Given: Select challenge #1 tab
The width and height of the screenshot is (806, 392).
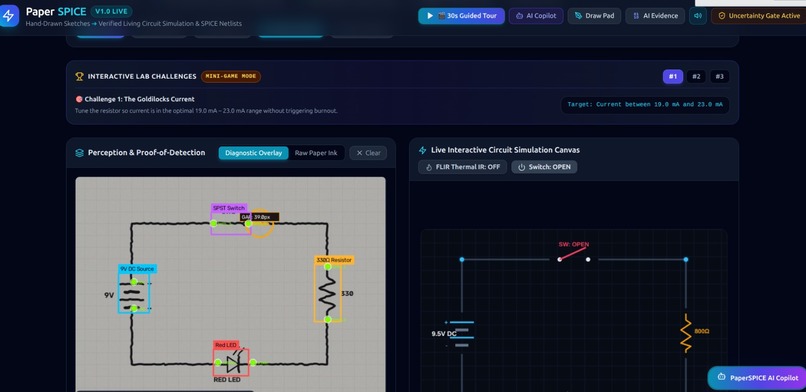Looking at the screenshot, I should coord(673,77).
